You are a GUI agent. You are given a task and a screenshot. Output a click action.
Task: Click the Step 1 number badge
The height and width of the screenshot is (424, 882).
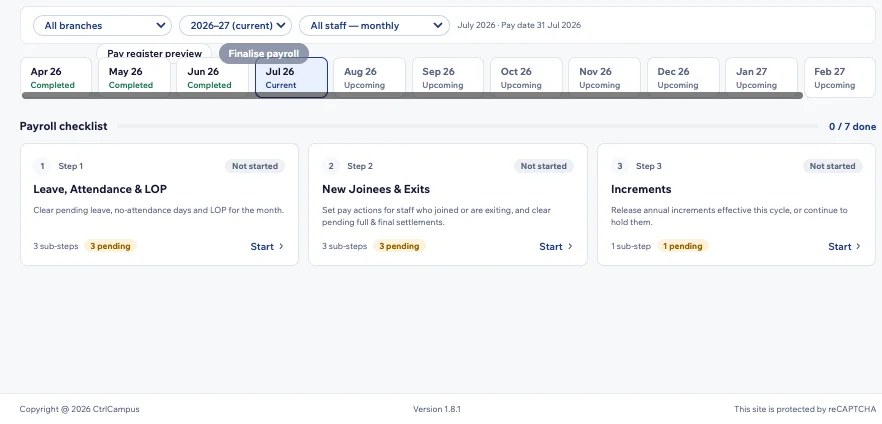pyautogui.click(x=42, y=166)
